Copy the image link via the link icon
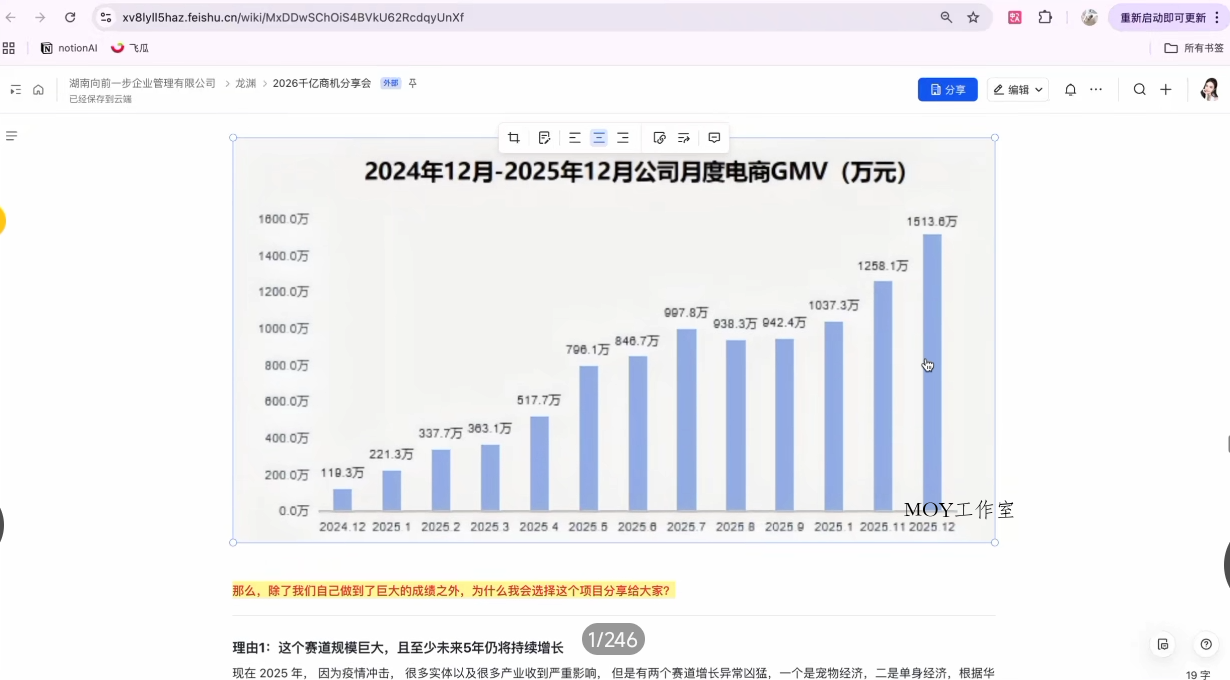 (659, 137)
